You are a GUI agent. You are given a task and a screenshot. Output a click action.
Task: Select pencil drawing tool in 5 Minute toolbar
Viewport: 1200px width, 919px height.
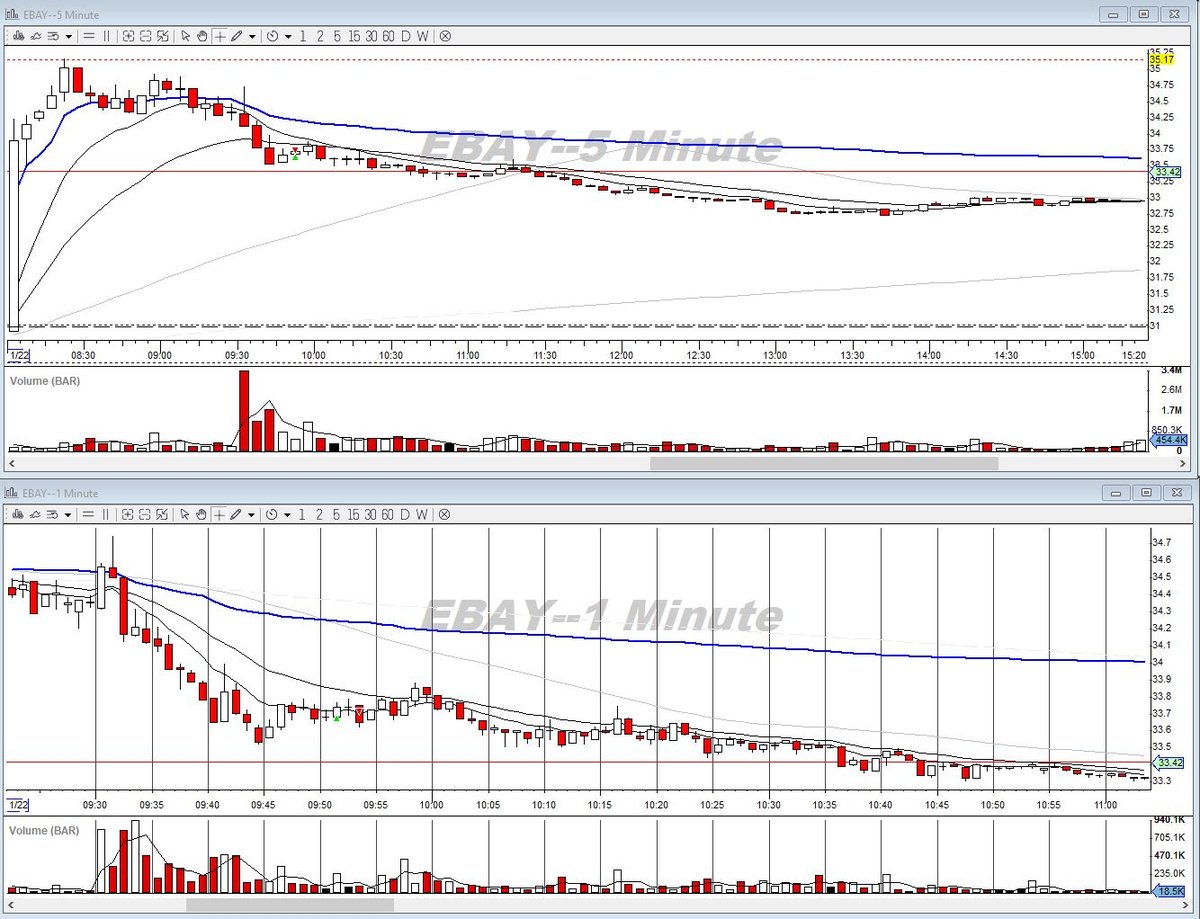[x=237, y=35]
